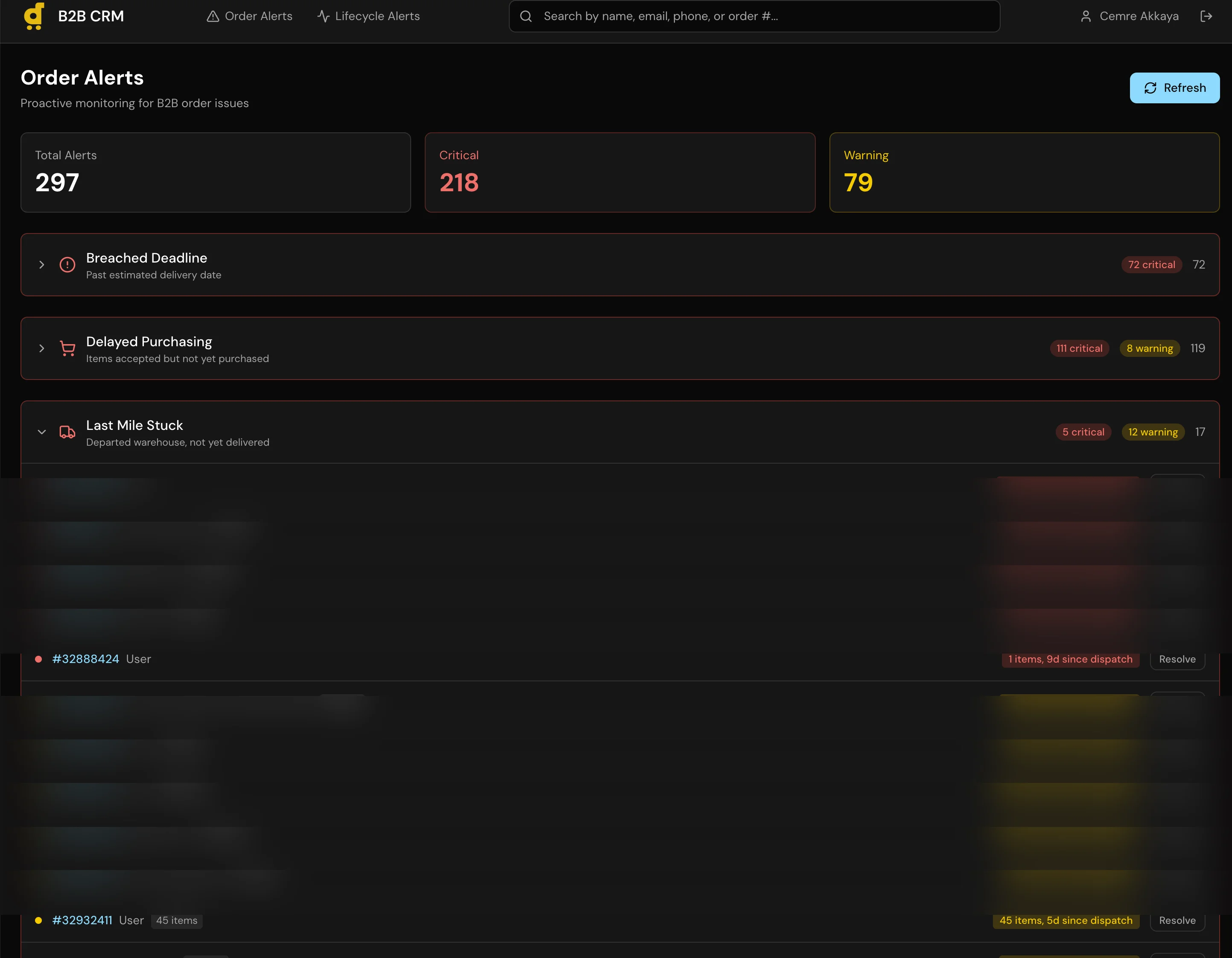Click the shopping cart icon on Delayed Purchasing

(x=67, y=348)
